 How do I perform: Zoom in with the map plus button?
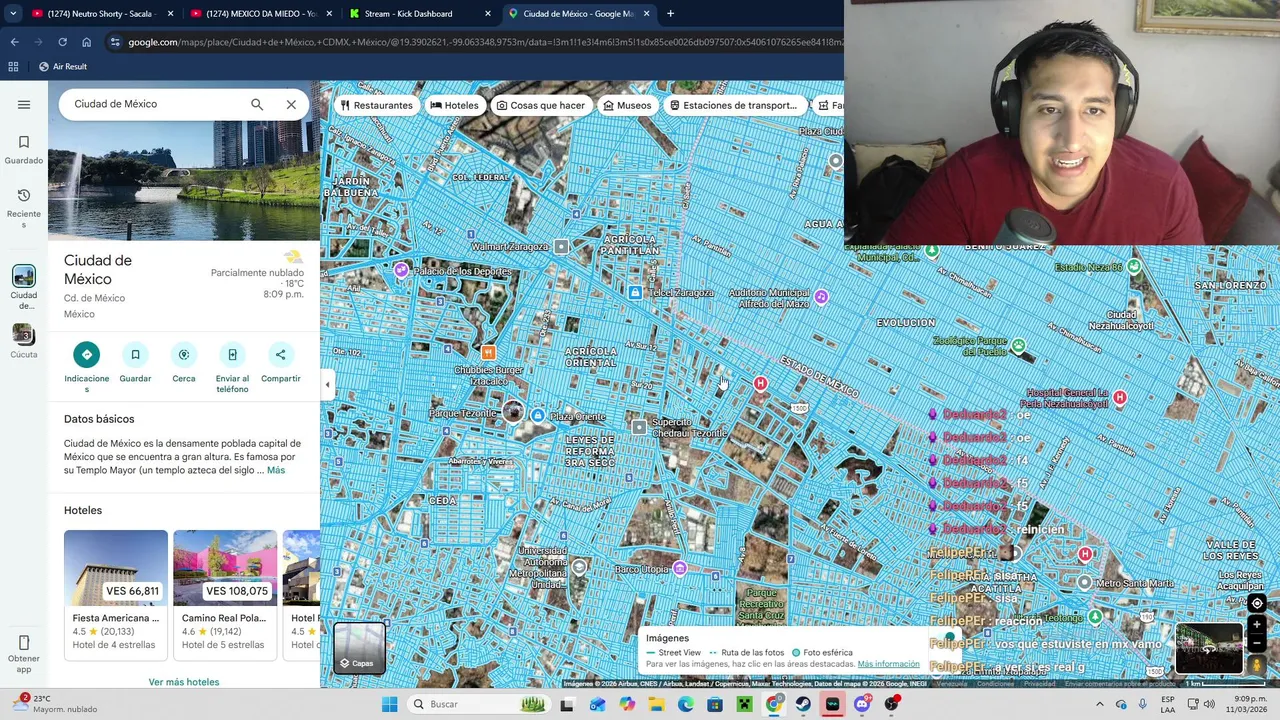point(1257,625)
